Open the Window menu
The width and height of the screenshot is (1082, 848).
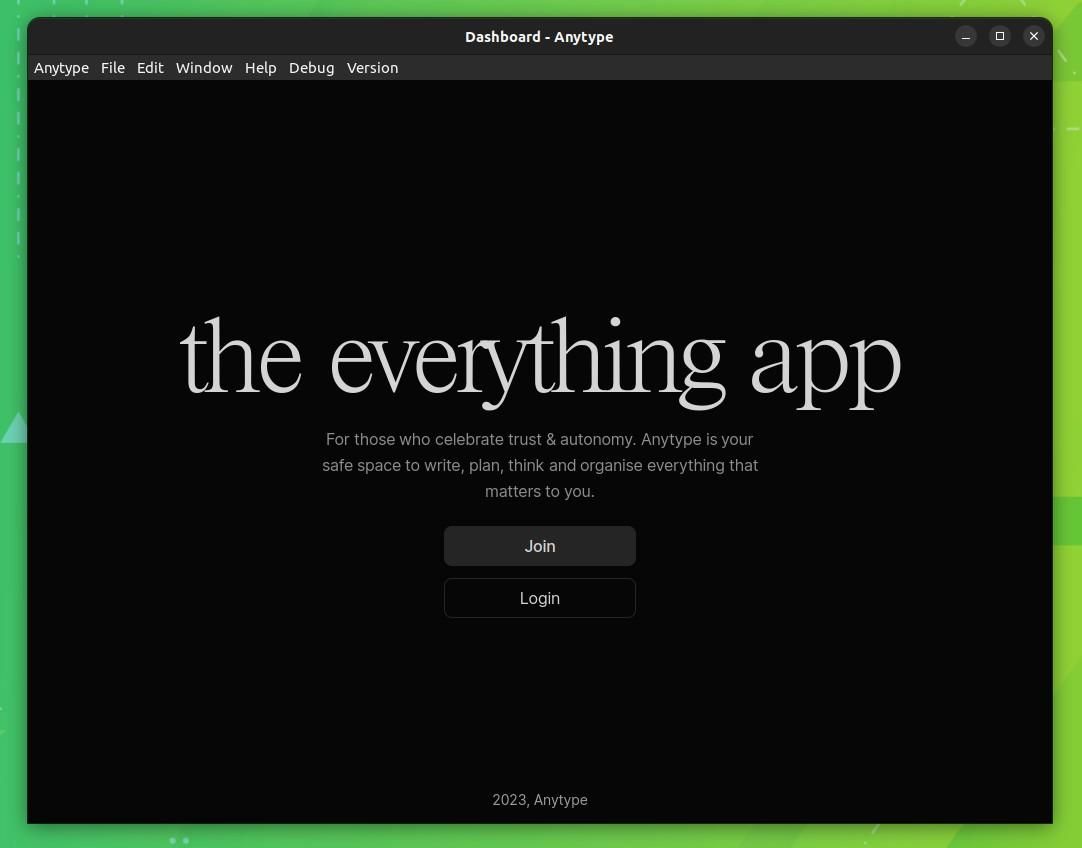click(204, 68)
